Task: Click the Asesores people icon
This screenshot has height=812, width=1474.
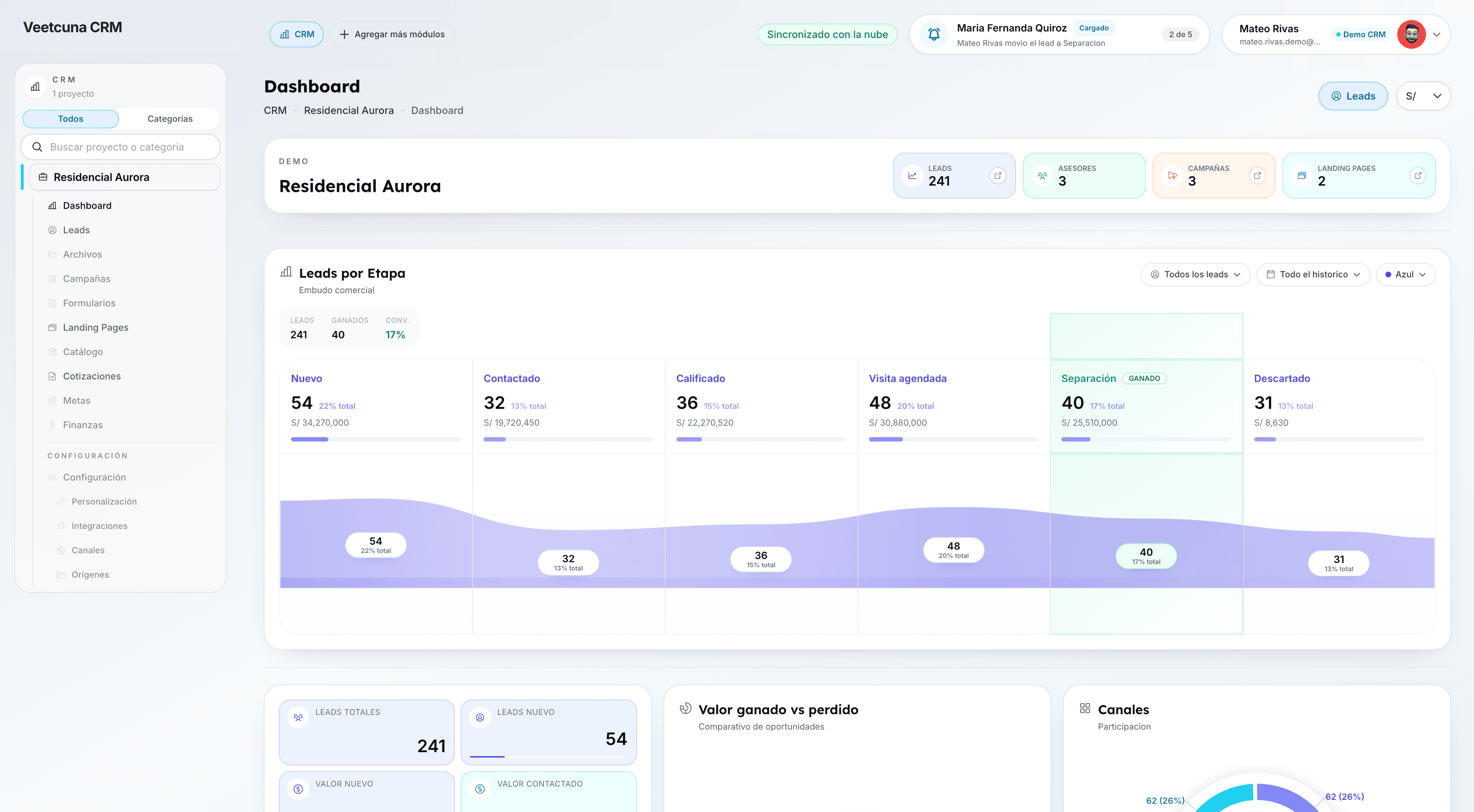Action: pyautogui.click(x=1043, y=176)
